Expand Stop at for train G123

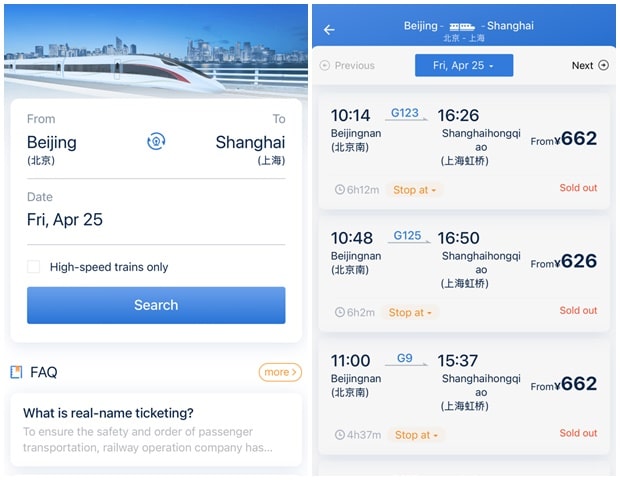click(x=414, y=190)
